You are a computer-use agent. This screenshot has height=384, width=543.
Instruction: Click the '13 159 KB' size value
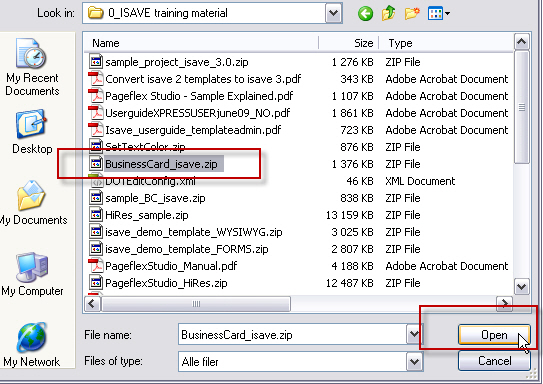[x=349, y=215]
